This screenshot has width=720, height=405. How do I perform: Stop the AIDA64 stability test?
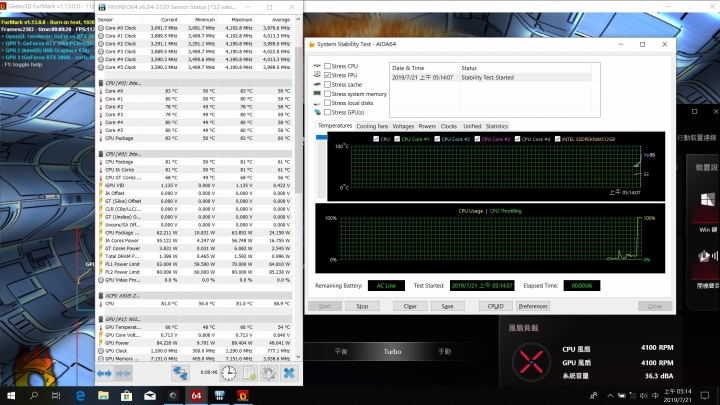pos(362,306)
